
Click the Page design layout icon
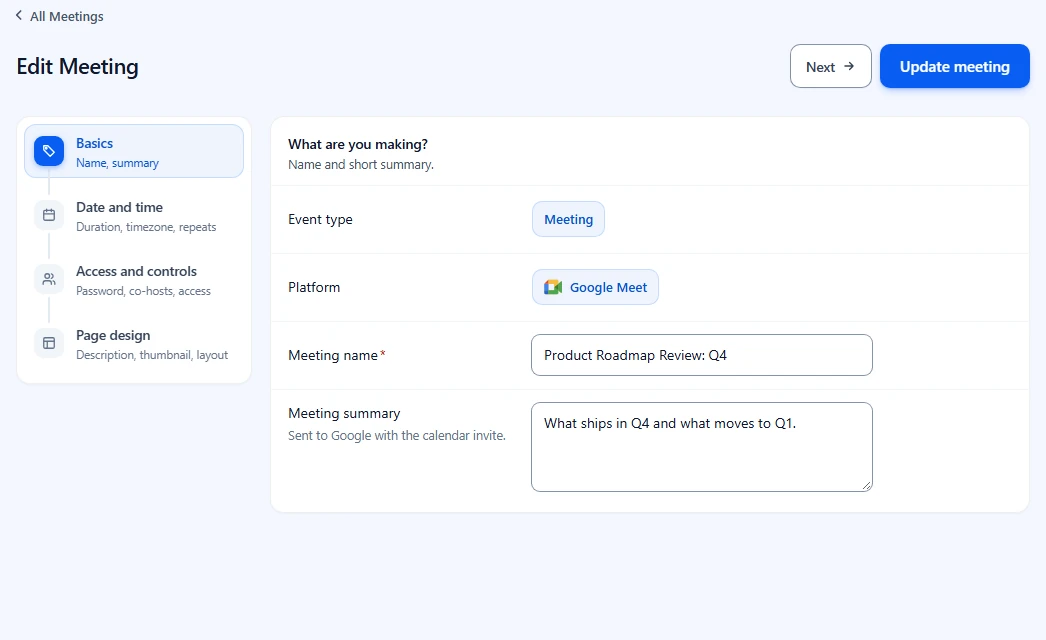49,343
